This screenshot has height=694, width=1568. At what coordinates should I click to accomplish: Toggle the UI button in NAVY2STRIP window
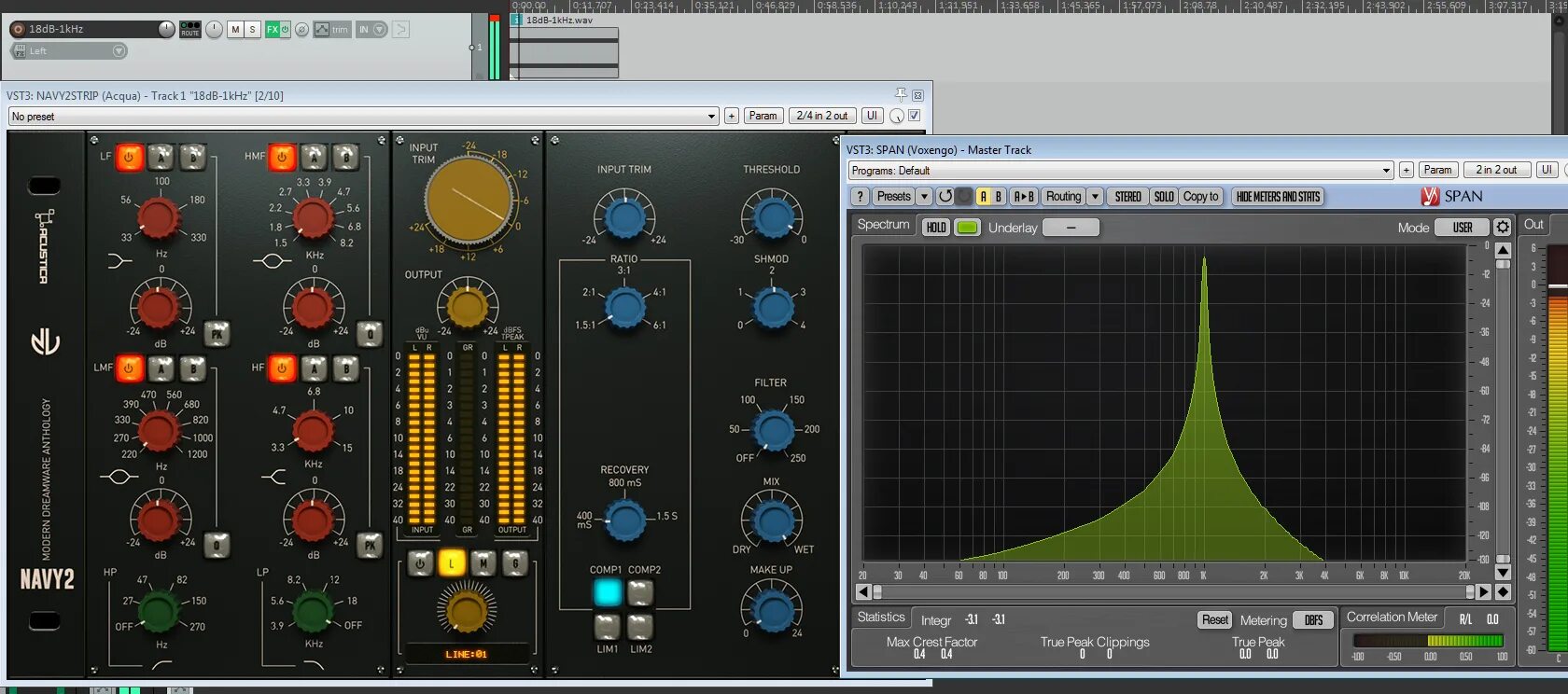click(872, 116)
